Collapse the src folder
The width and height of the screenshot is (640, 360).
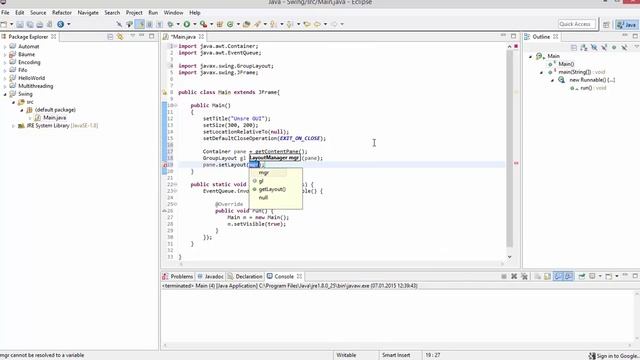pos(13,102)
